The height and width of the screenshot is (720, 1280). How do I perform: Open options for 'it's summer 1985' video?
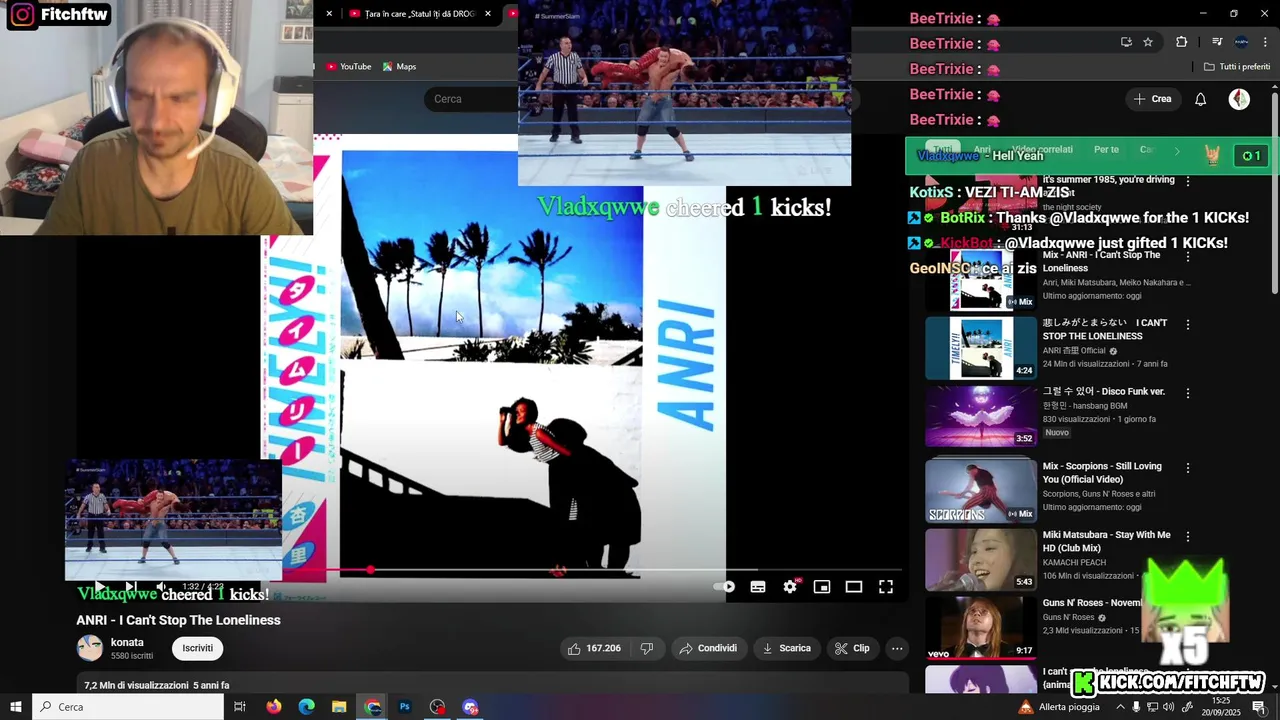point(1188,181)
